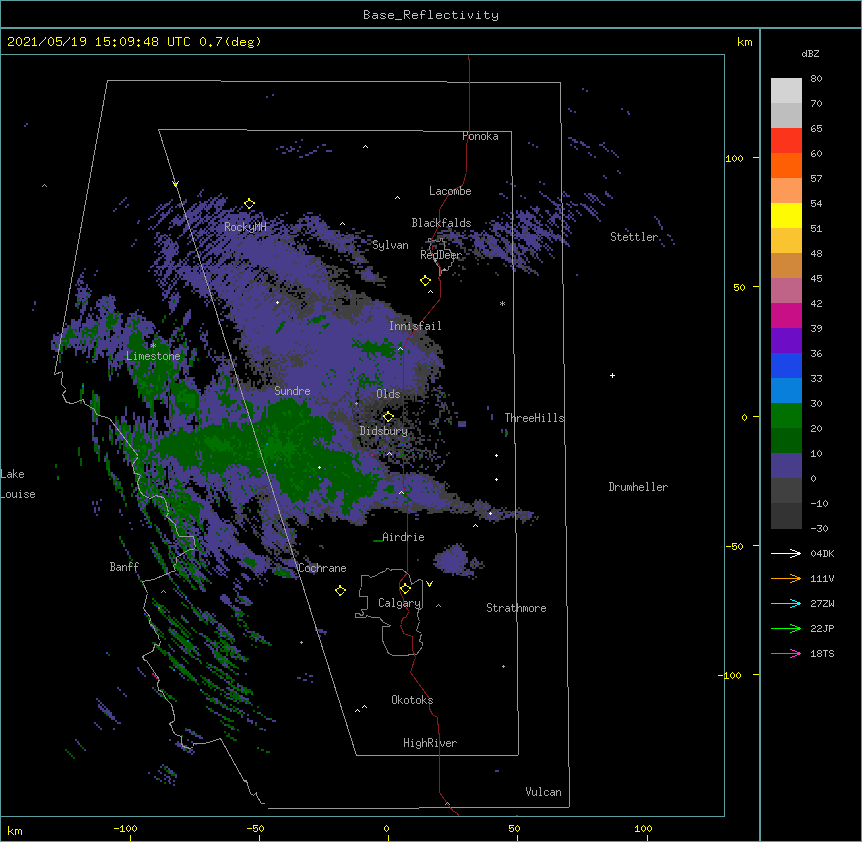The width and height of the screenshot is (862, 842).
Task: Click the Sundre label
Action: (x=292, y=391)
